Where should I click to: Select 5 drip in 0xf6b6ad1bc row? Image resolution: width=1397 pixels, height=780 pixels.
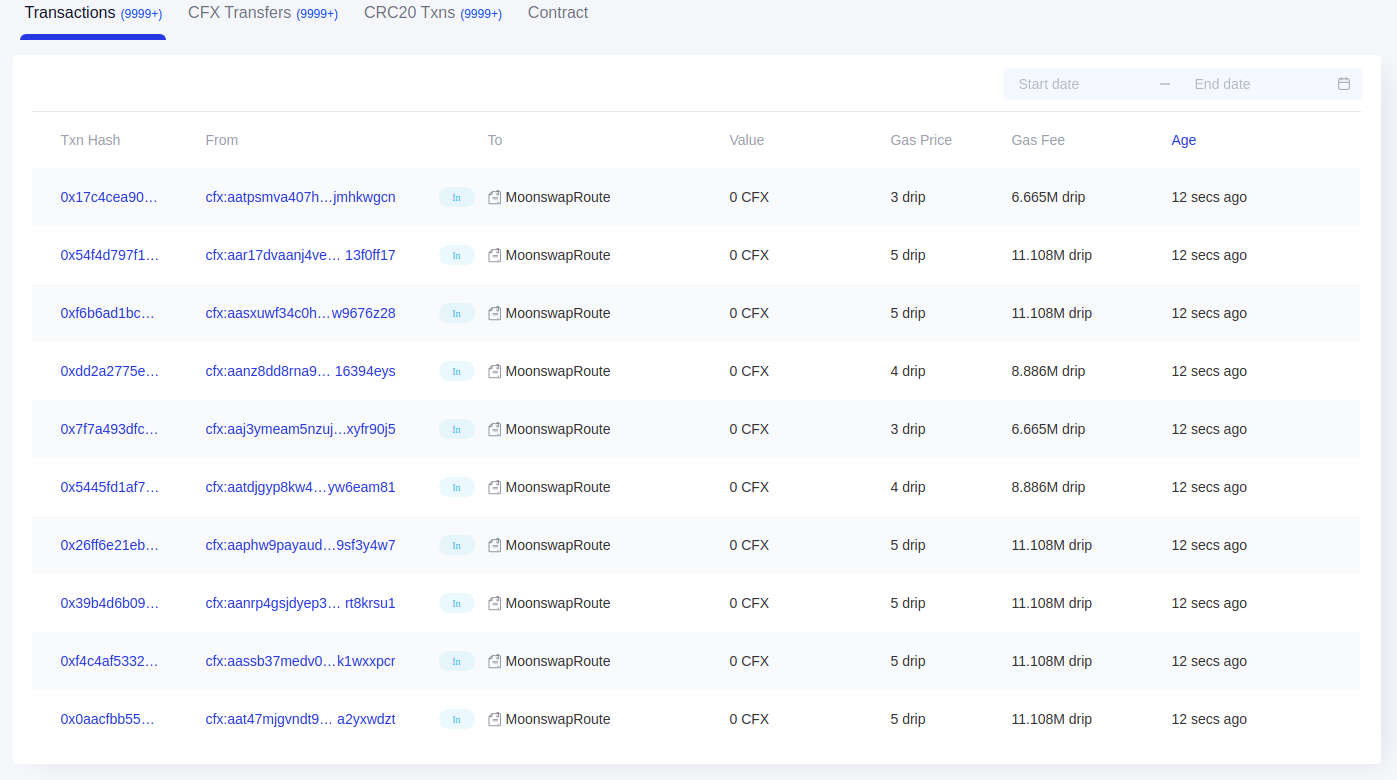click(908, 313)
